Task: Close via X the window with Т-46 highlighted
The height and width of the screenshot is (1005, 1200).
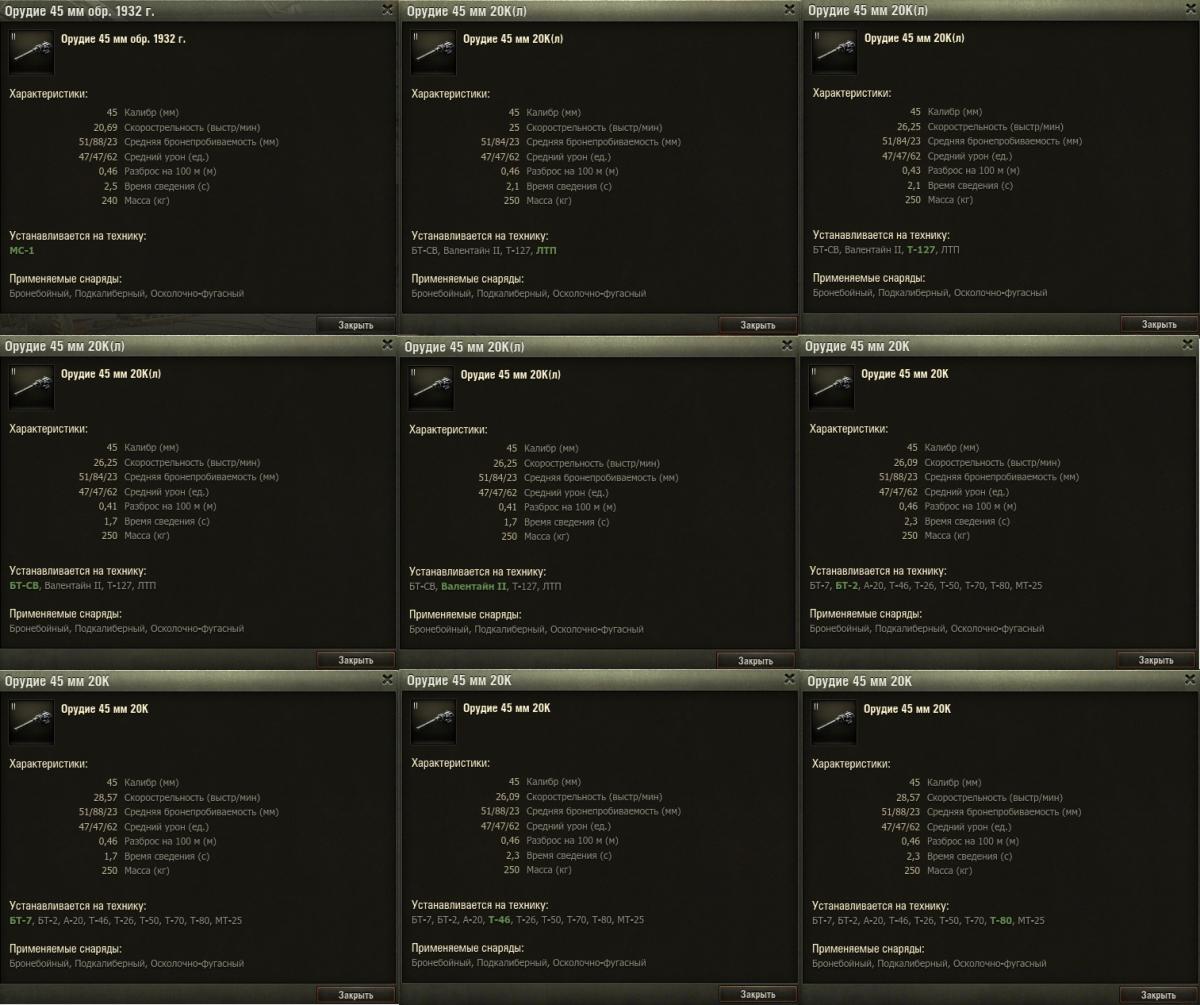Action: [x=790, y=679]
